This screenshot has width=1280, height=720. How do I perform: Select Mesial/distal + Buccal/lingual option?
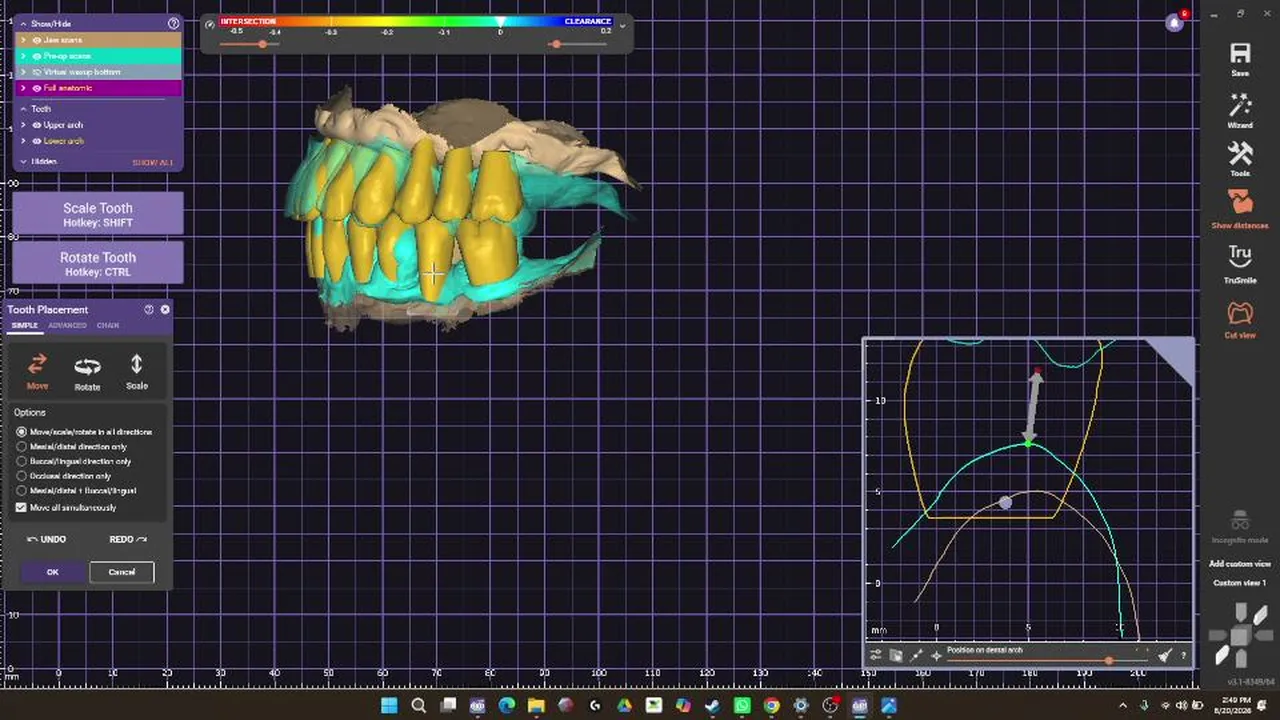(x=22, y=490)
